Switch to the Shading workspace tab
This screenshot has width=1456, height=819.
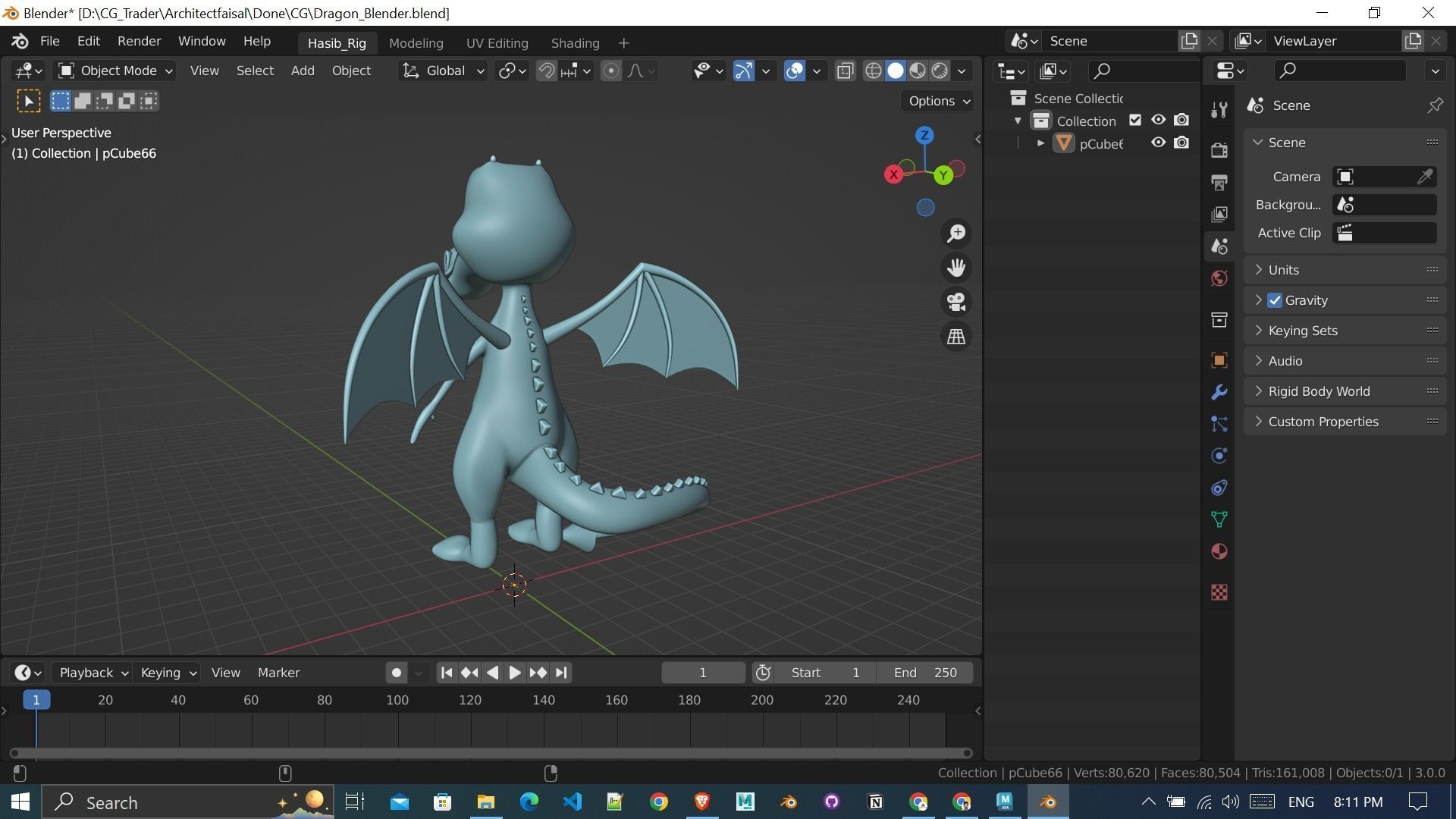click(575, 43)
